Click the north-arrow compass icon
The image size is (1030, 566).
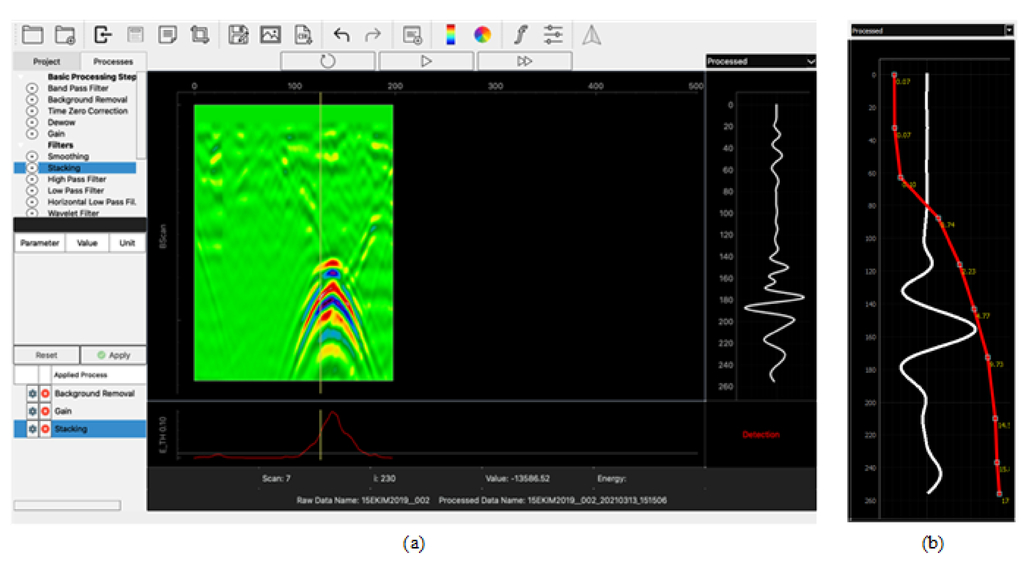click(592, 35)
